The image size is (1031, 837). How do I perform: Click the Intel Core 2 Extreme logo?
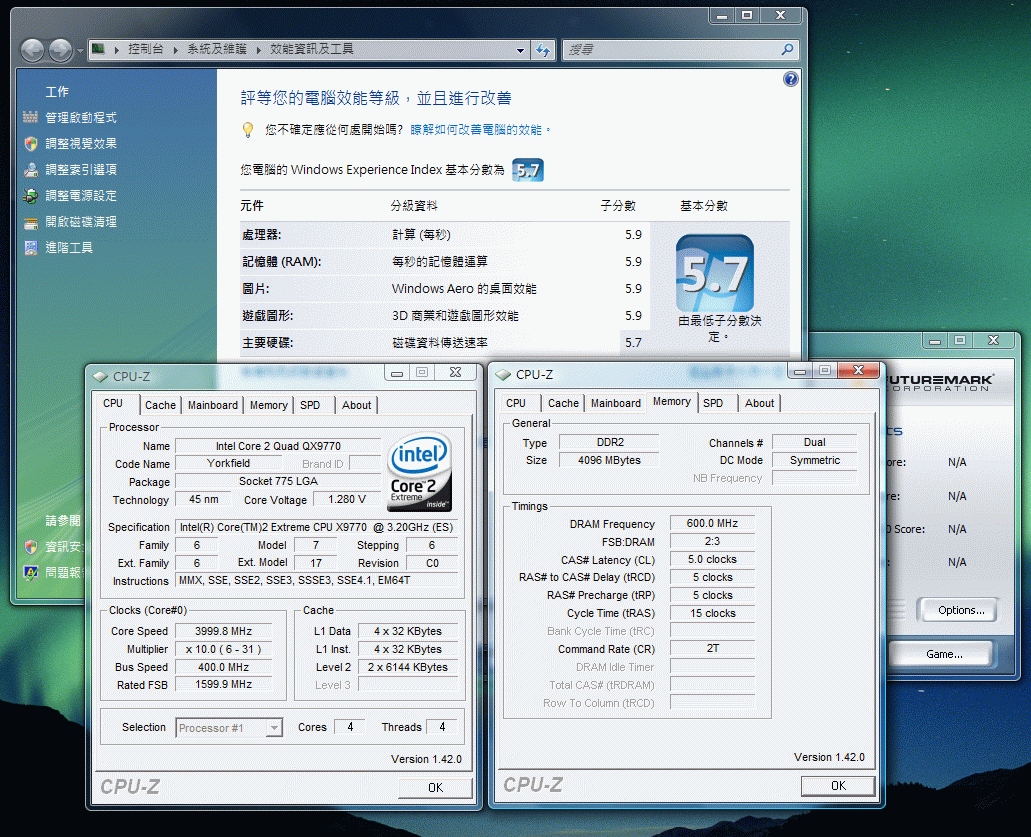coord(420,471)
